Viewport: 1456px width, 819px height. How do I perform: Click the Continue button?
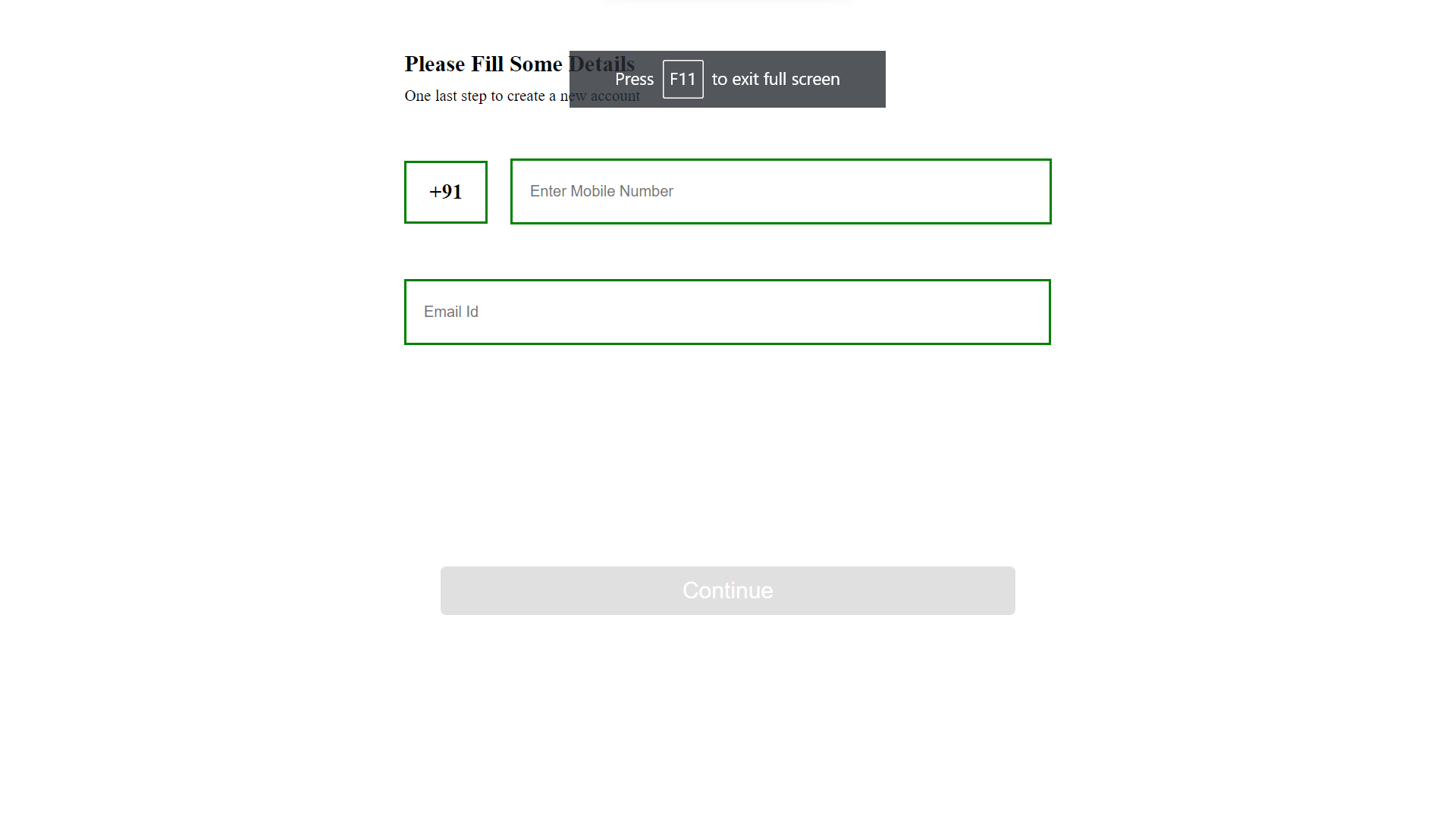coord(726,590)
